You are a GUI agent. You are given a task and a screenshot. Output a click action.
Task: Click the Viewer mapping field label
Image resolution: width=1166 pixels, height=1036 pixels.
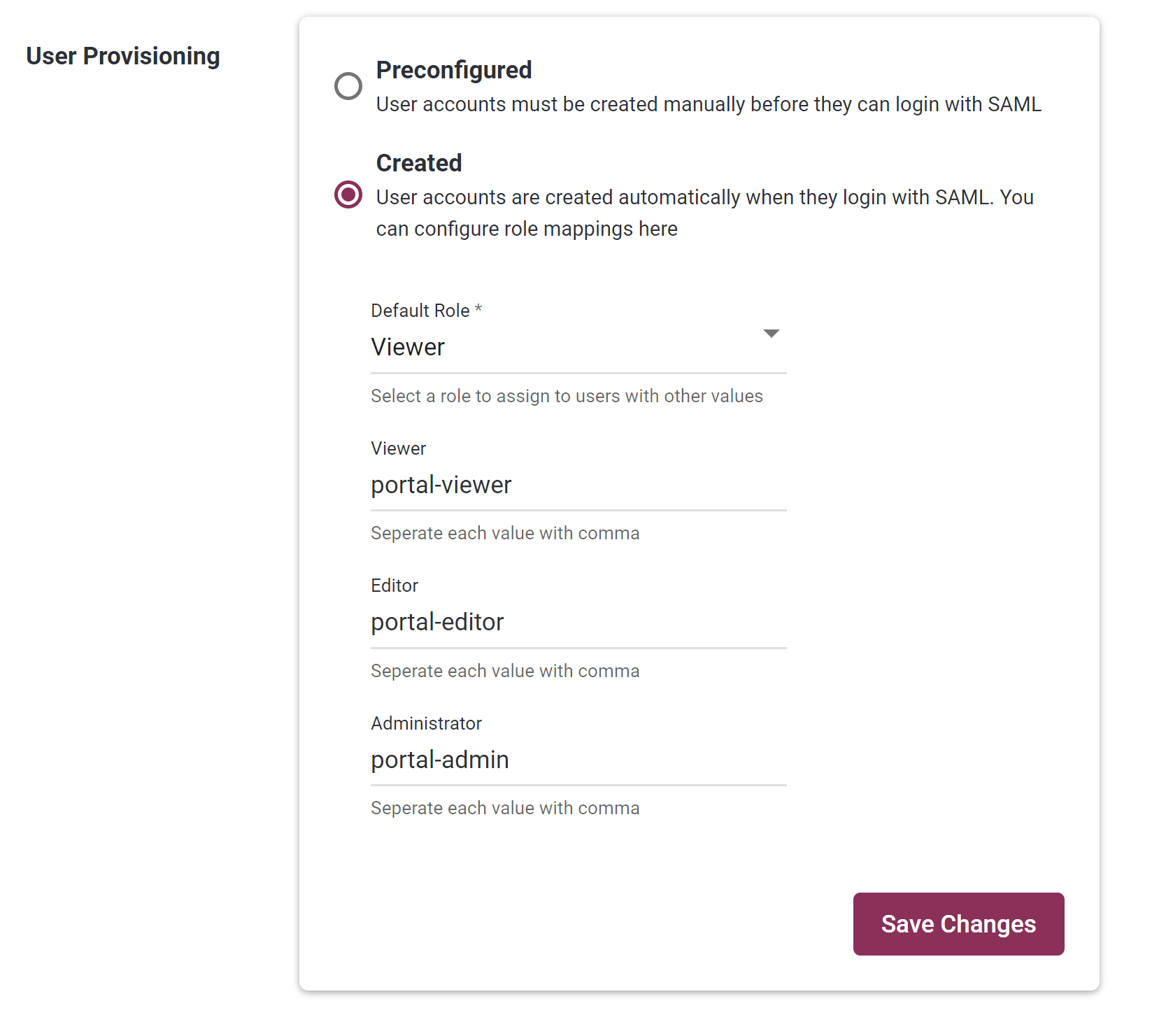pyautogui.click(x=398, y=448)
